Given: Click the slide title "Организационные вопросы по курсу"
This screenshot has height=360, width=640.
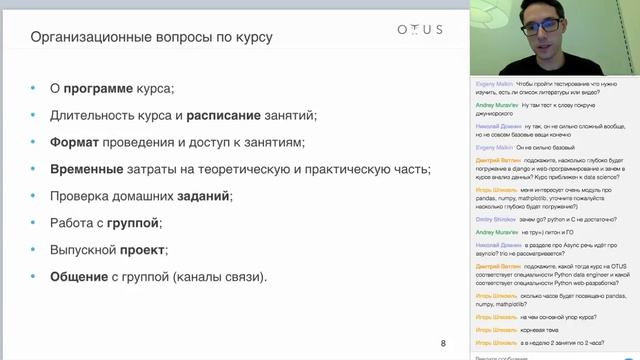Looking at the screenshot, I should point(151,37).
